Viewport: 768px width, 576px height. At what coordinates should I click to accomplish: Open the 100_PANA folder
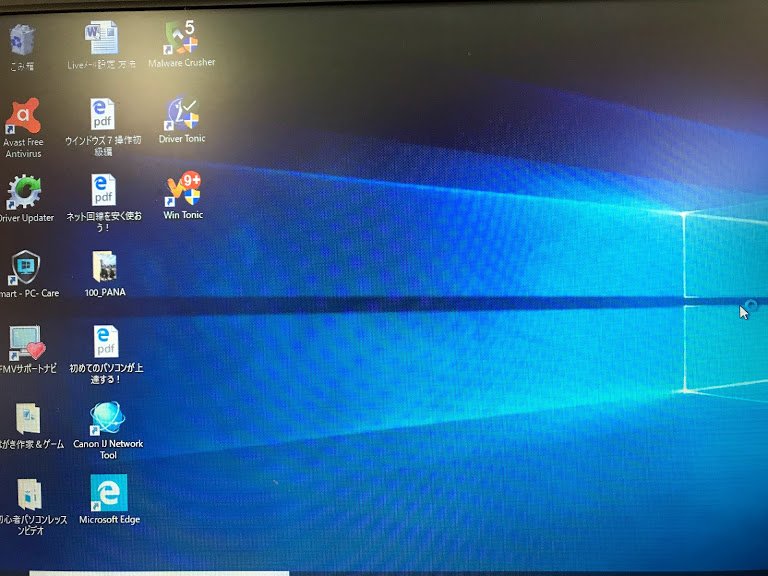[104, 266]
